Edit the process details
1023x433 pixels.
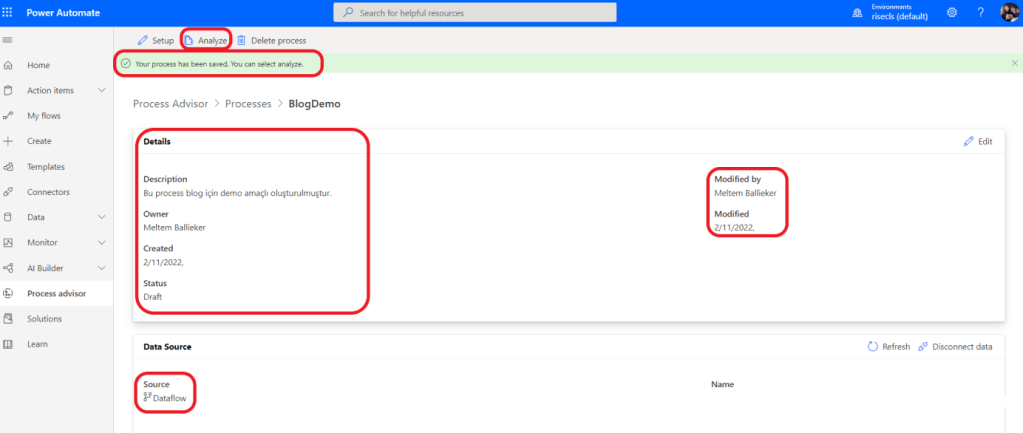click(x=977, y=142)
